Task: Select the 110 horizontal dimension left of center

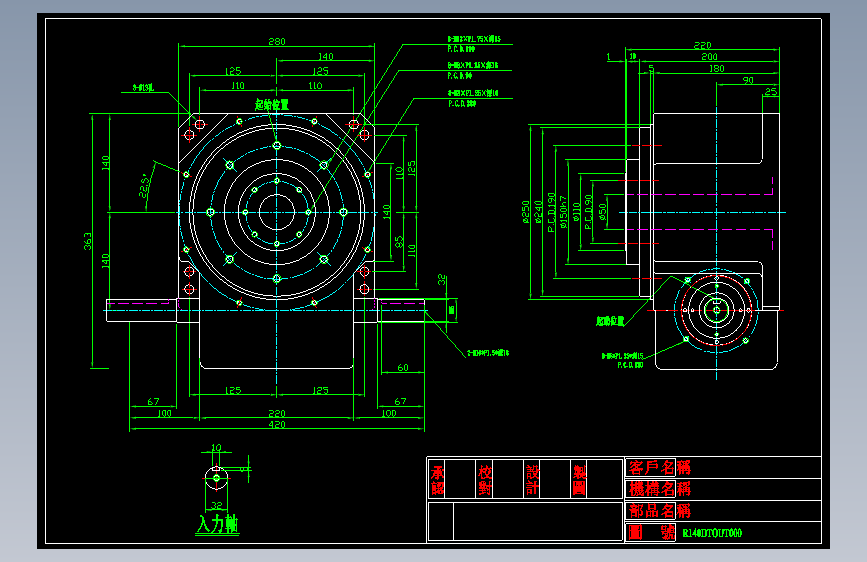Action: tap(238, 86)
